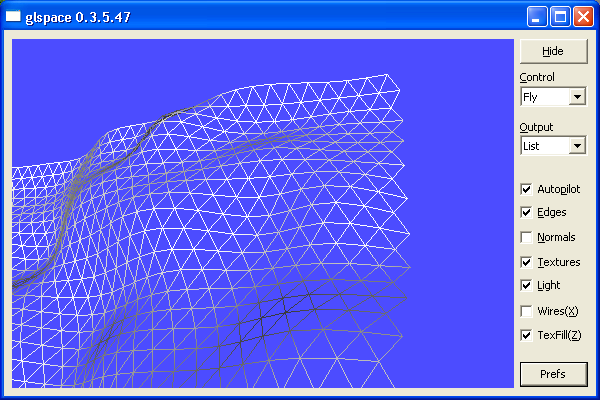Viewport: 600px width, 400px height.
Task: Open the Control dropdown showing Fly
Action: (553, 97)
